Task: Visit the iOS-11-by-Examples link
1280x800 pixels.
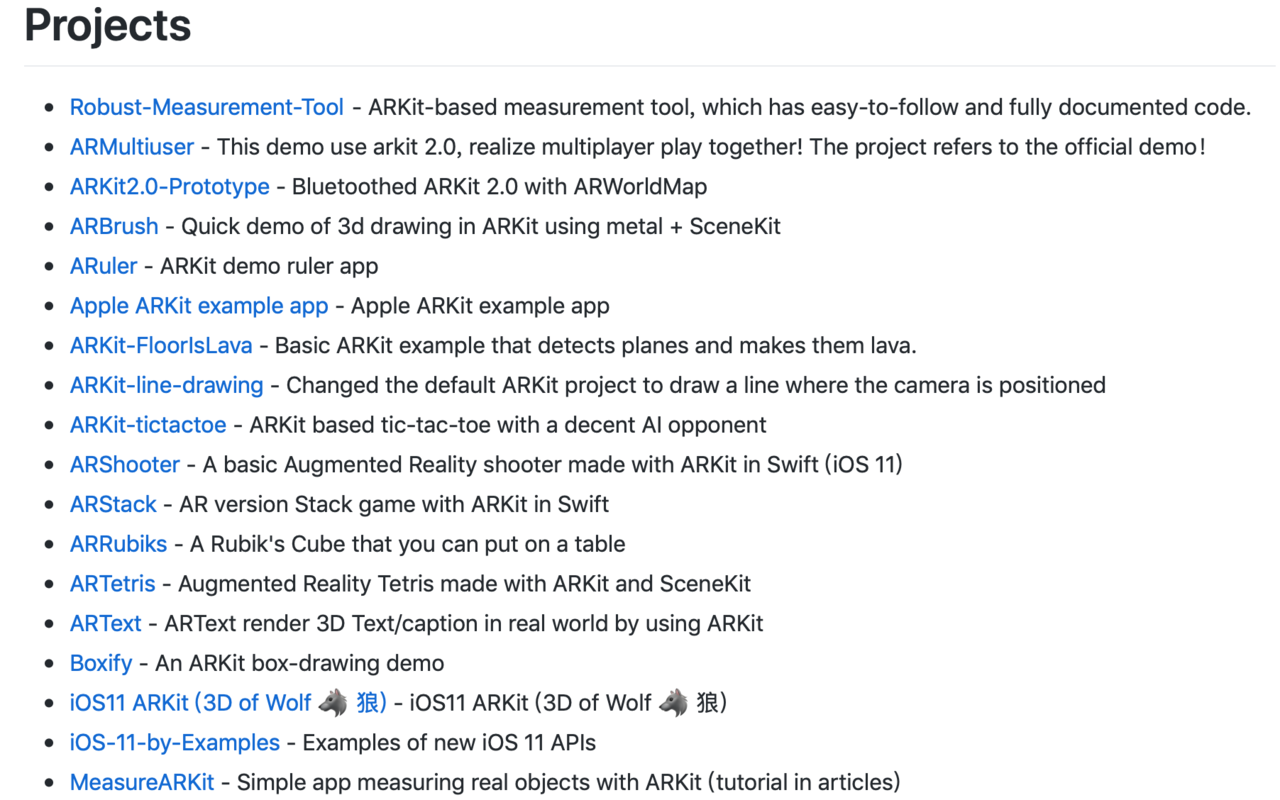Action: click(x=175, y=743)
